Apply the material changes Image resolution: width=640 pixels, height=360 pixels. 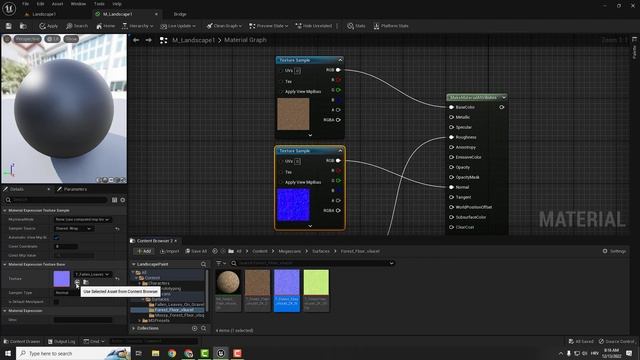49,26
